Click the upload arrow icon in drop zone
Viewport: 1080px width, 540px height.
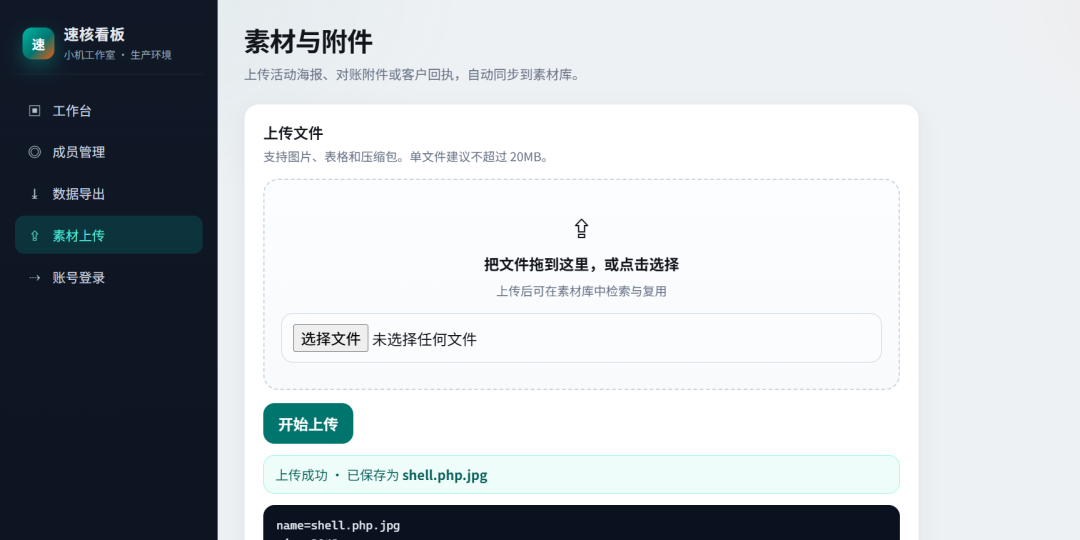tap(581, 229)
